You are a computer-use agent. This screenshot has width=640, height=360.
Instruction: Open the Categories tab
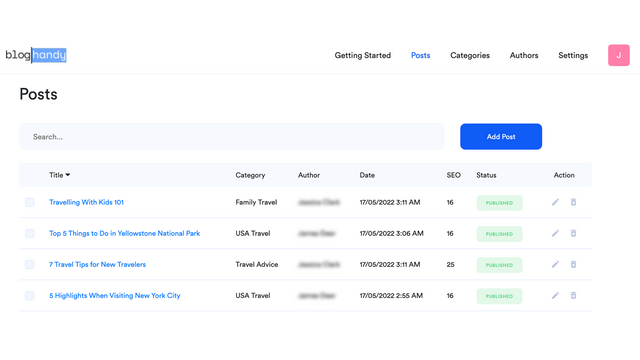pos(470,55)
